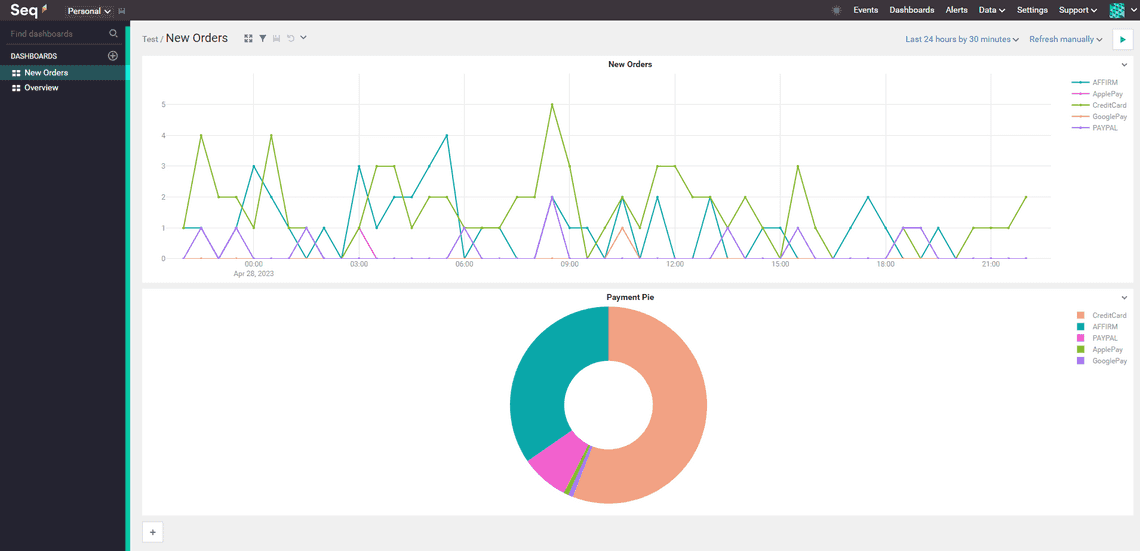Image resolution: width=1140 pixels, height=551 pixels.
Task: Add a new dashboard with the plus icon
Action: pos(113,56)
